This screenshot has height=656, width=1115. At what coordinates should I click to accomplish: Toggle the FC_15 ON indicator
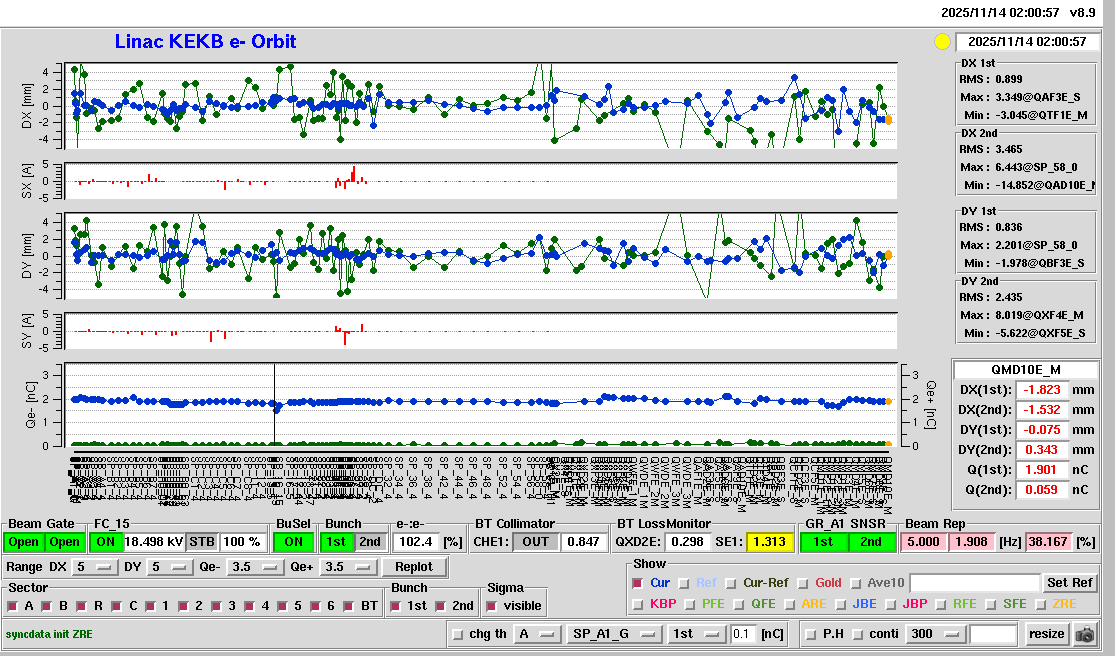[x=105, y=542]
